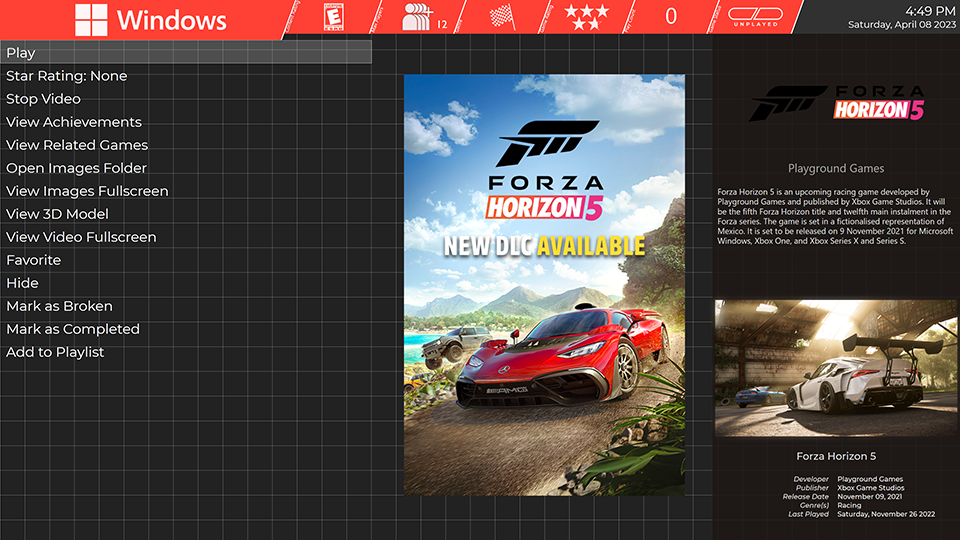Click the Forza Horizon 5 box art cover

(544, 285)
